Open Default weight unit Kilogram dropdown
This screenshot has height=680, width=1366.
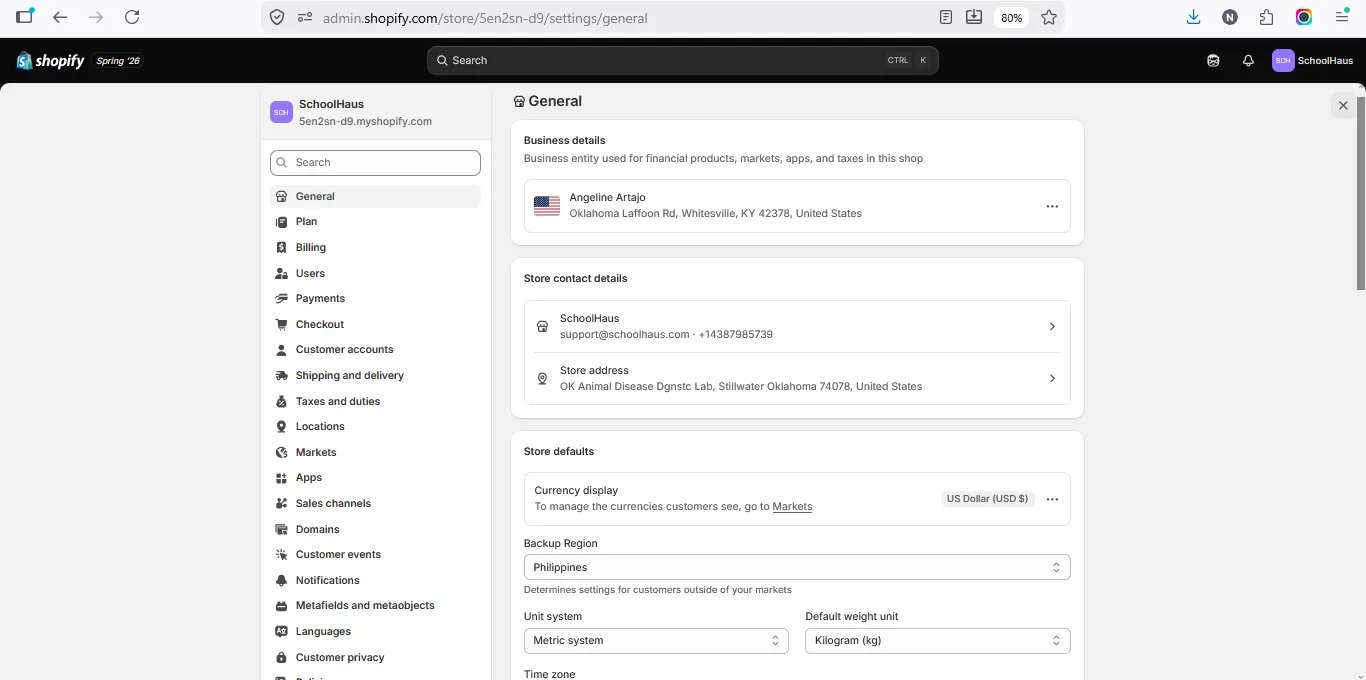pyautogui.click(x=938, y=640)
